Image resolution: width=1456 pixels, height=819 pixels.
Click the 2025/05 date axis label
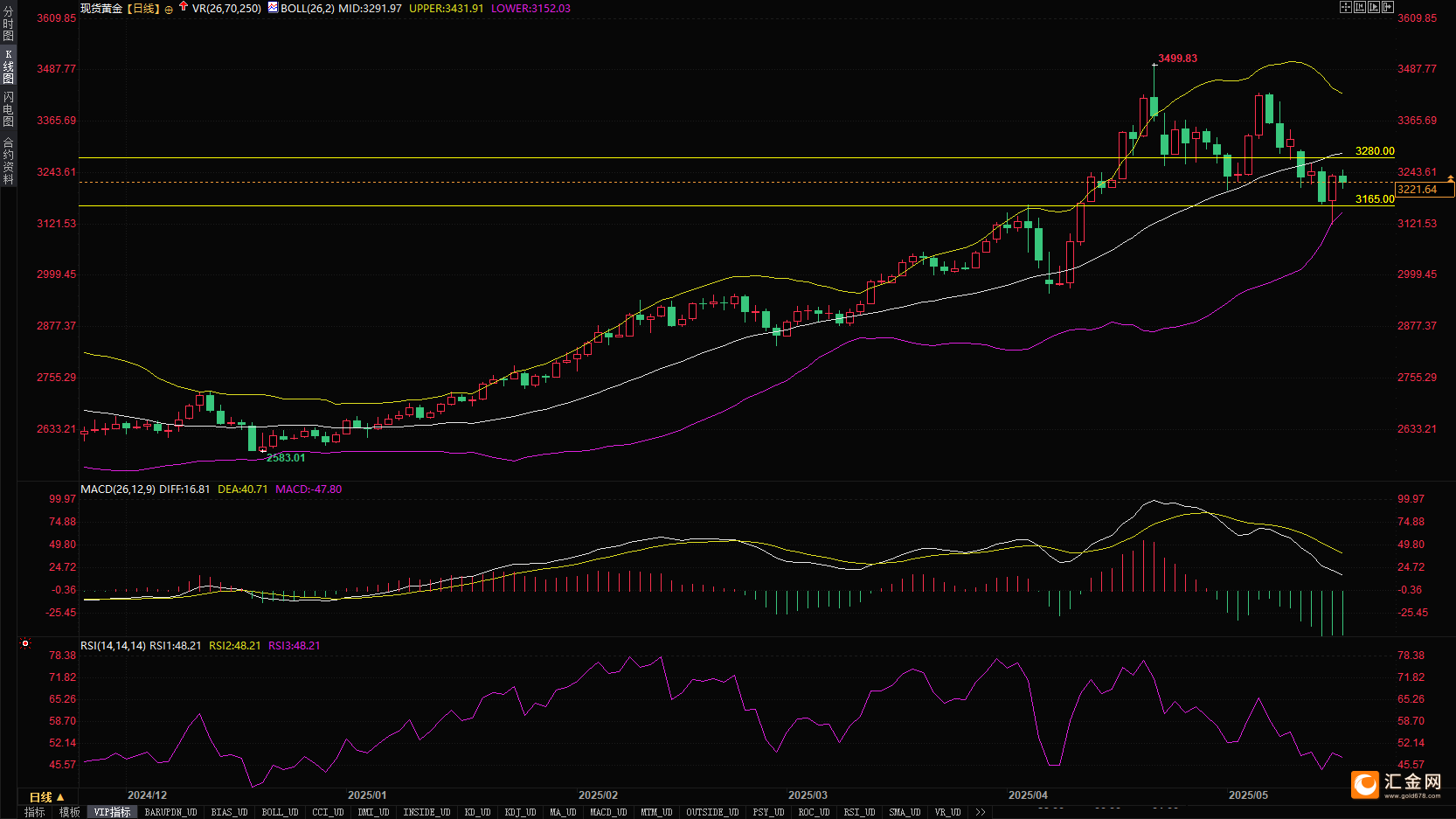pos(1248,795)
